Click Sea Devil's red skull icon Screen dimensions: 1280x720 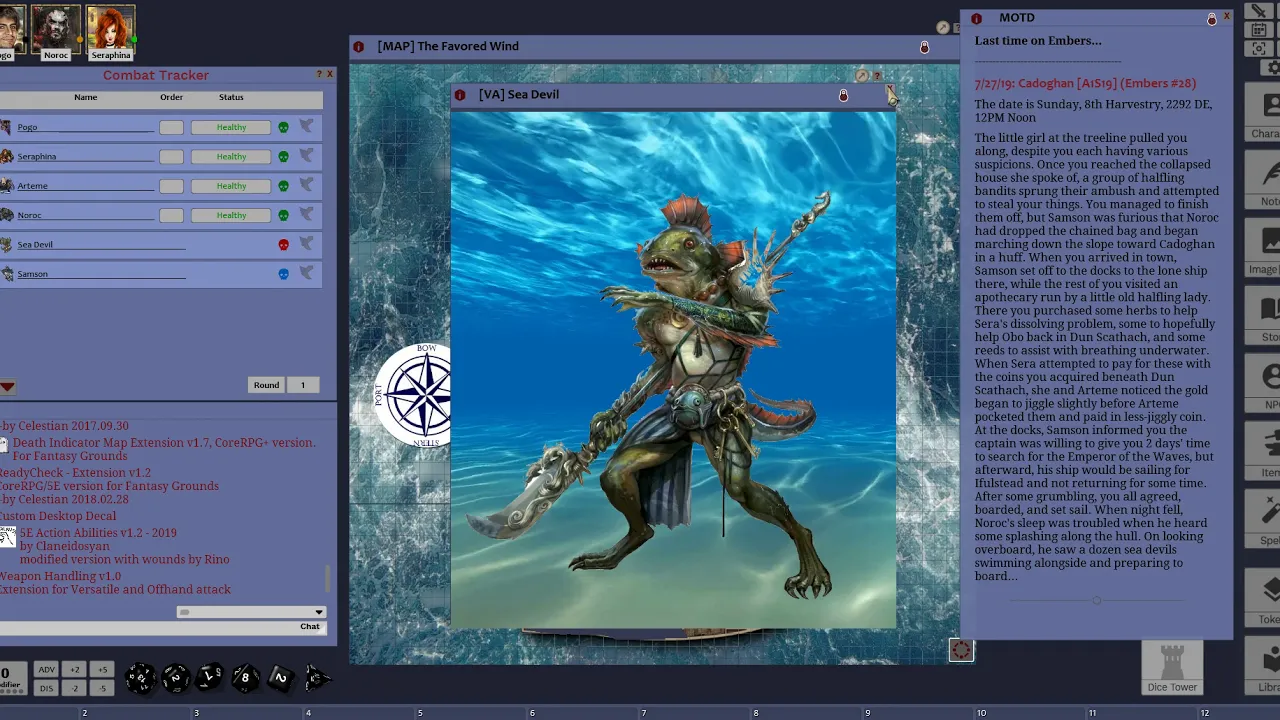tap(283, 244)
